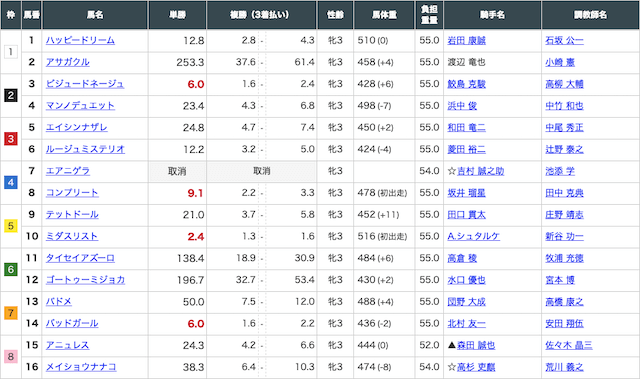This screenshot has height=379, width=640.
Task: Open jockey link 坂井 瑠星
Action: (x=467, y=193)
